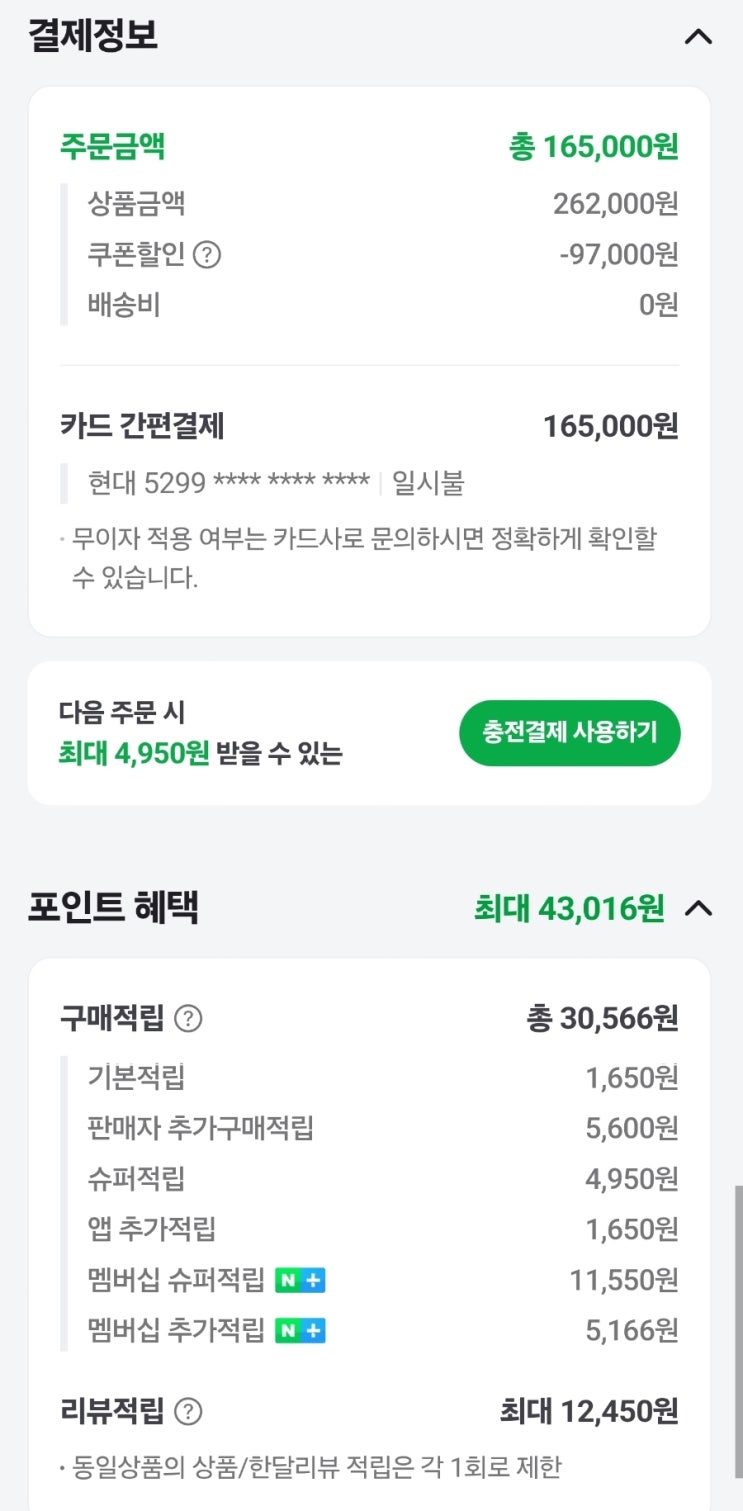The width and height of the screenshot is (743, 1511).
Task: Click the 주문금액 total label
Action: click(112, 147)
